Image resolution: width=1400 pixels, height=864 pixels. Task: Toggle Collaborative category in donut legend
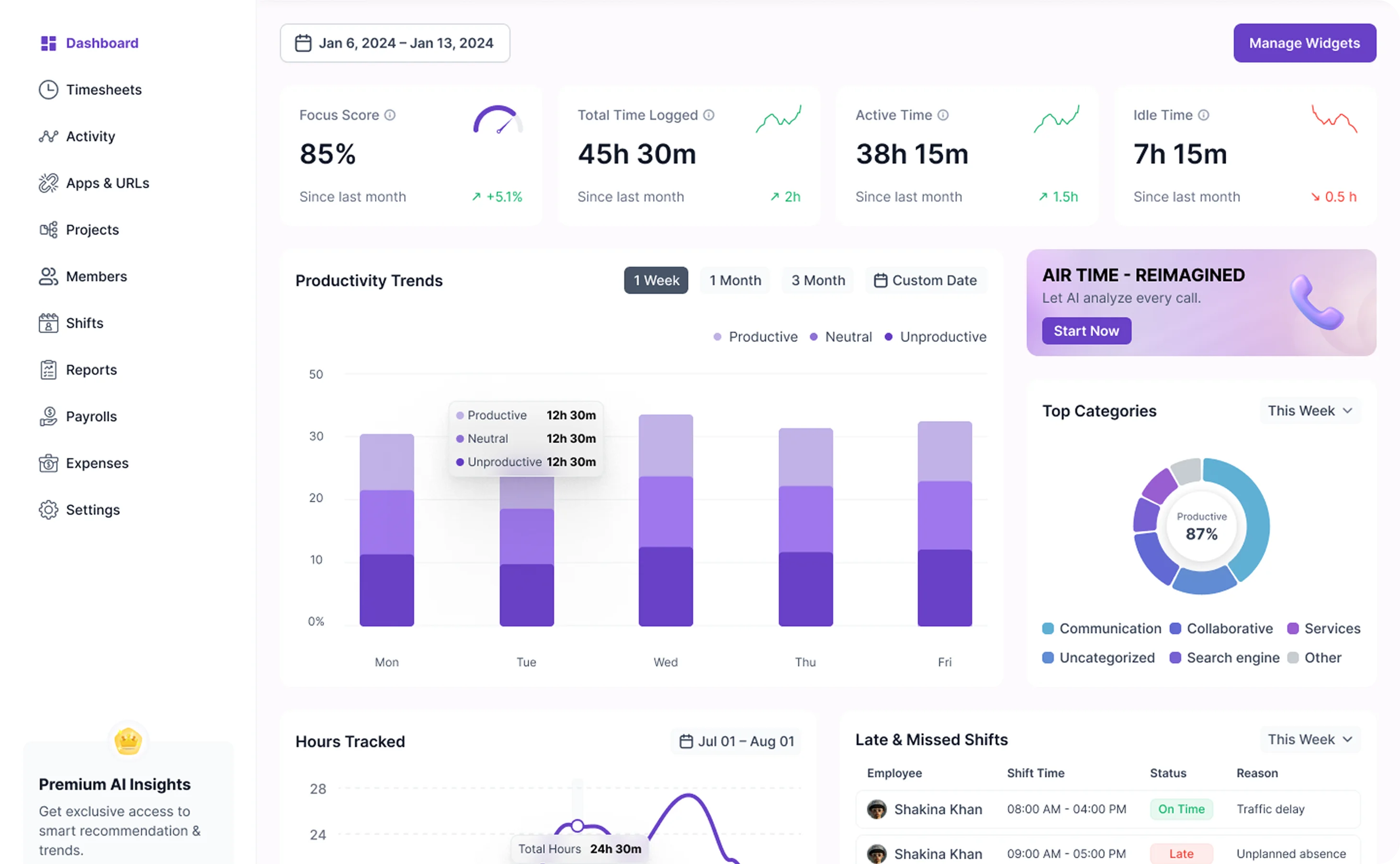[x=1220, y=628]
